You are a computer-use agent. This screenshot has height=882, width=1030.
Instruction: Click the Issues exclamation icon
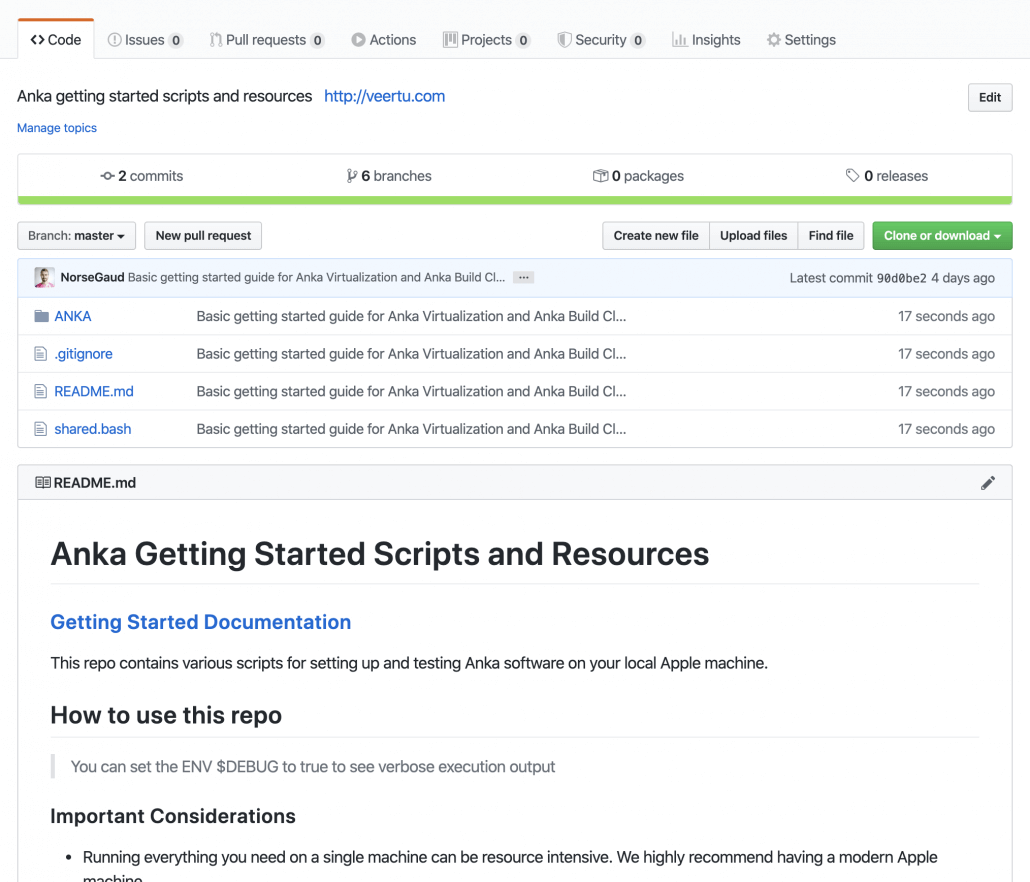coord(114,39)
